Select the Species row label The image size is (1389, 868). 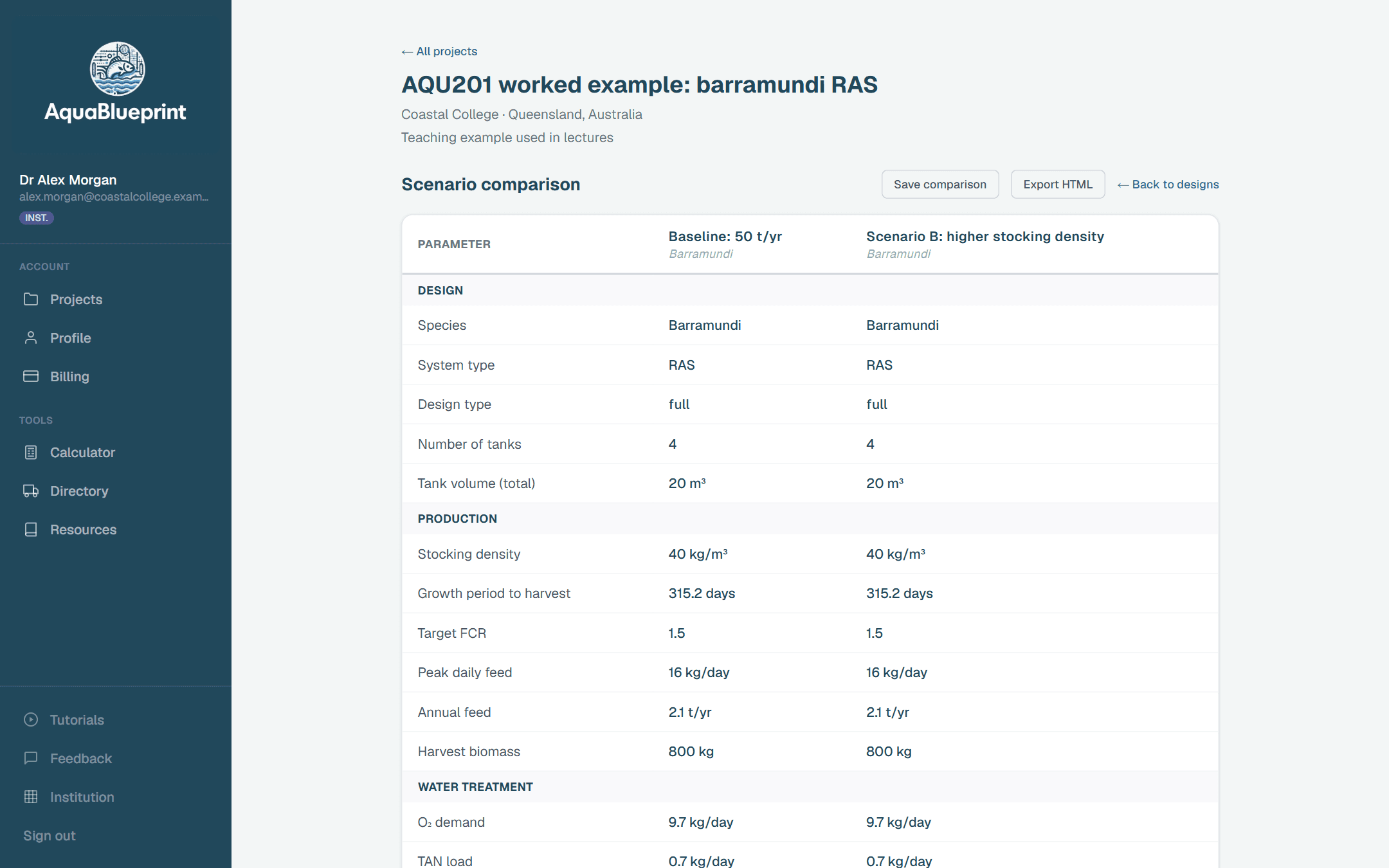tap(442, 325)
